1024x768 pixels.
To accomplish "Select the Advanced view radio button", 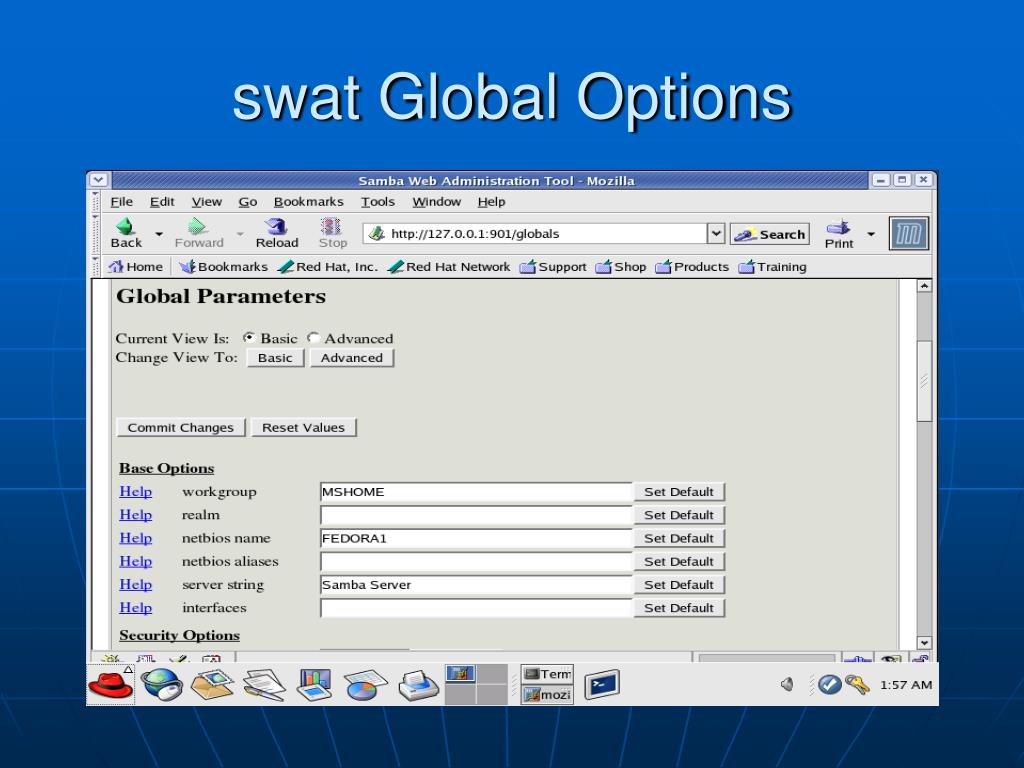I will [x=313, y=338].
